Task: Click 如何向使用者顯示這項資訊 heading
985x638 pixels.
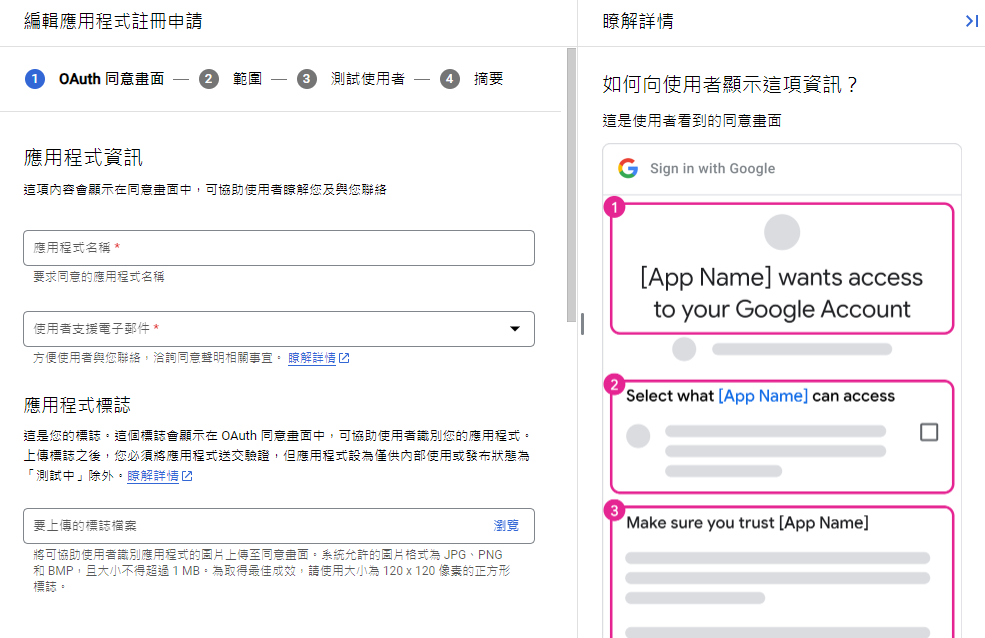Action: pos(729,84)
